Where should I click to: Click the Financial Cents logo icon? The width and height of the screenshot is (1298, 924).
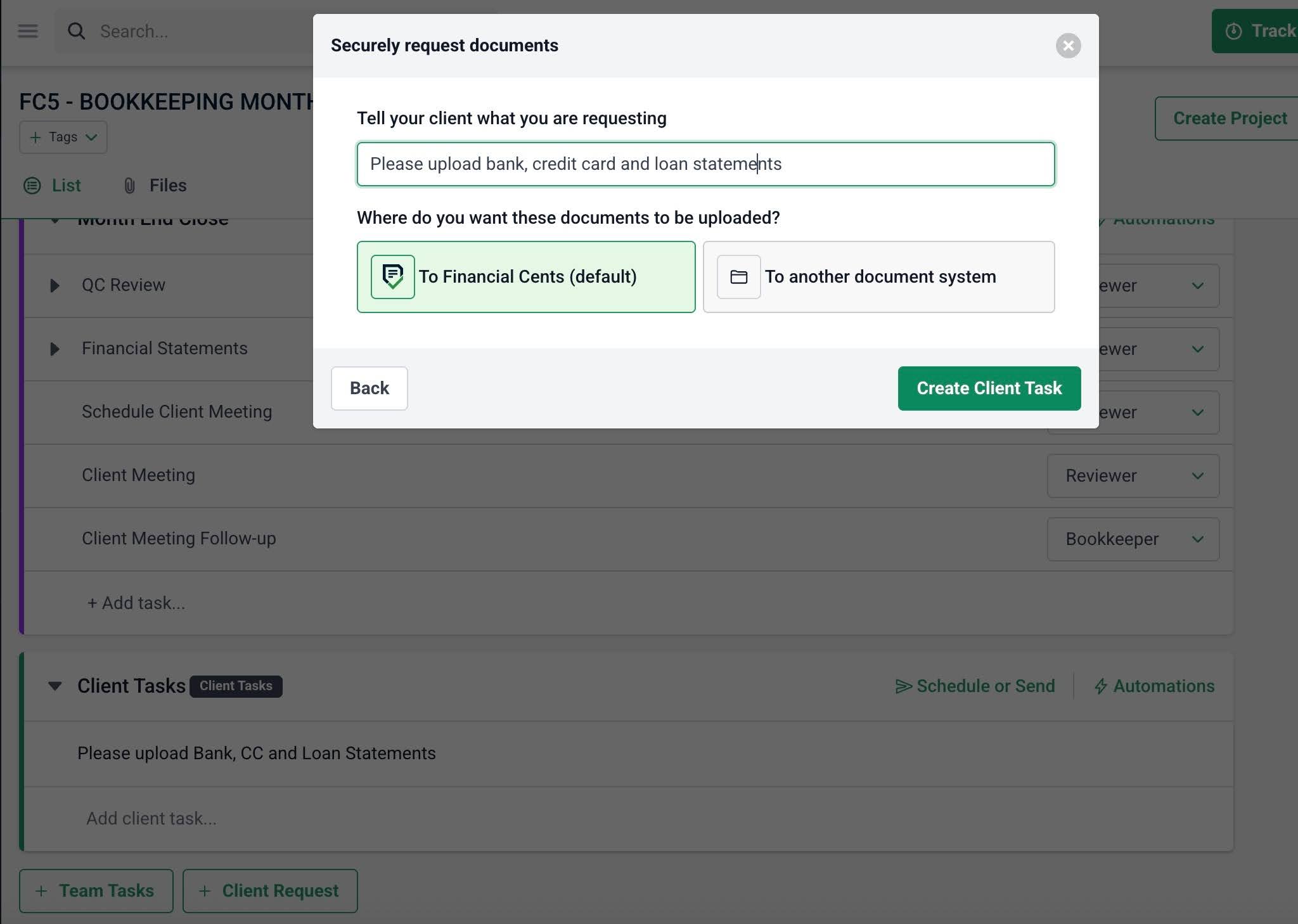393,277
